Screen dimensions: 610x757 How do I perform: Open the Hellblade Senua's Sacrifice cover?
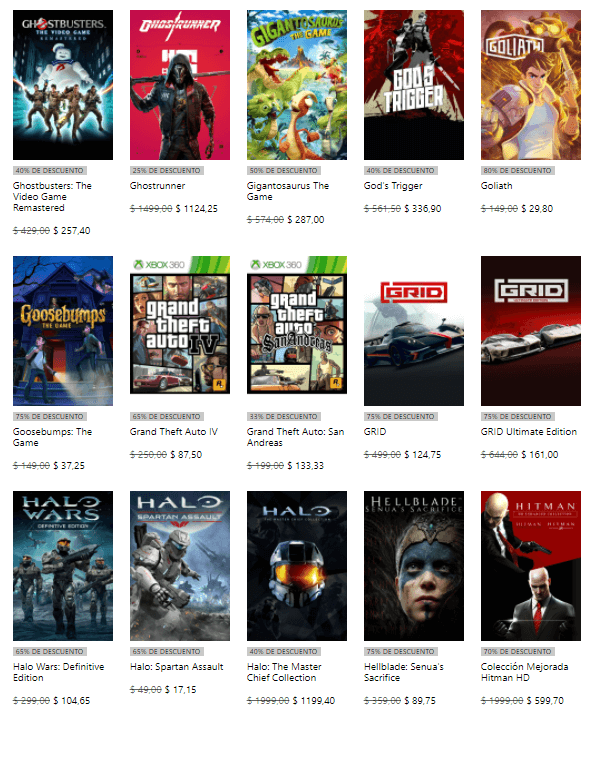(414, 566)
